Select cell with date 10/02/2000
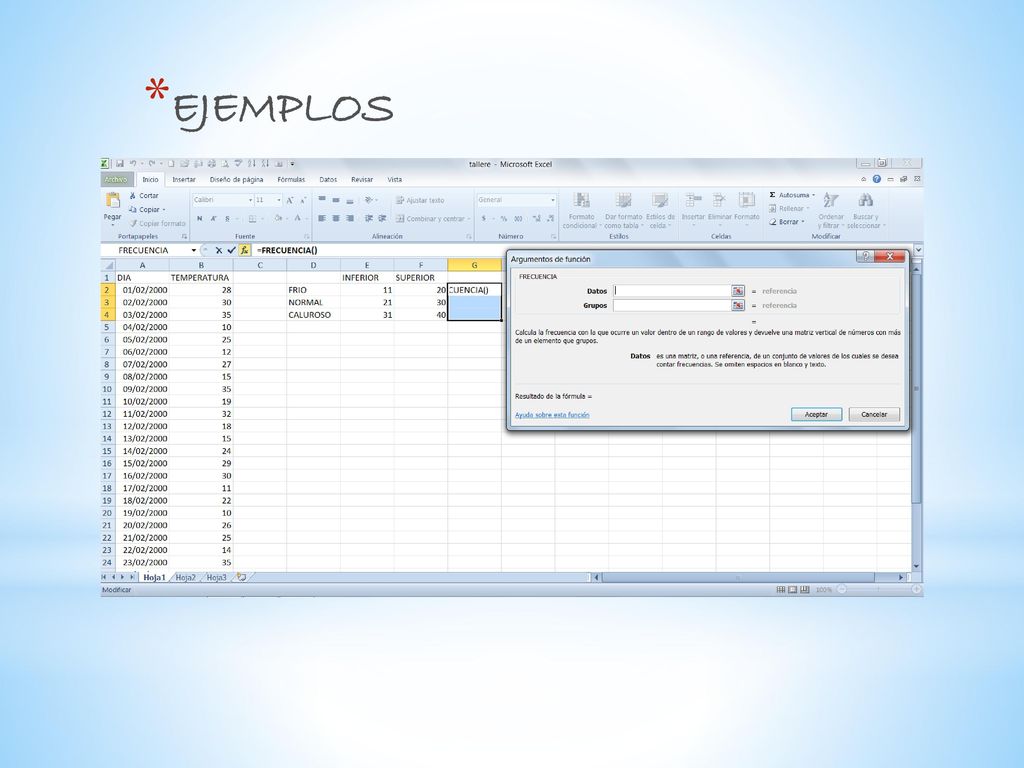 [142, 402]
